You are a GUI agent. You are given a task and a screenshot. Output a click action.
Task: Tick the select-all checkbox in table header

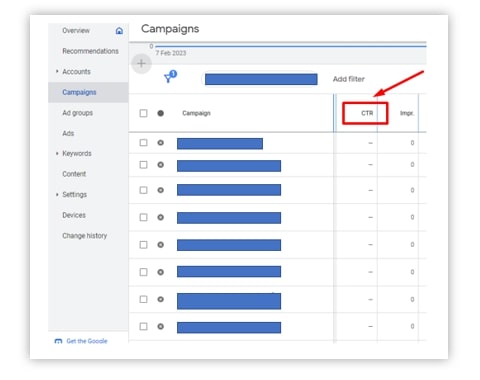point(143,113)
